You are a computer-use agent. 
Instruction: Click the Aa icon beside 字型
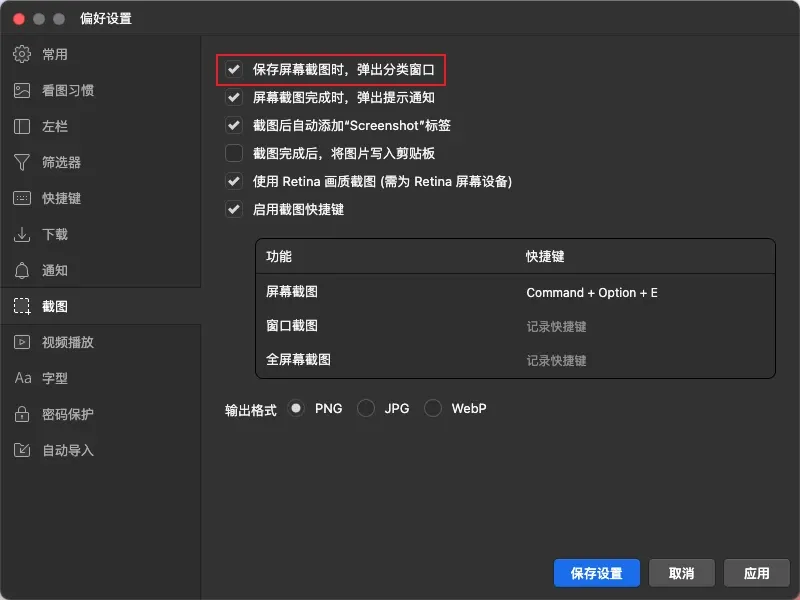pos(23,378)
